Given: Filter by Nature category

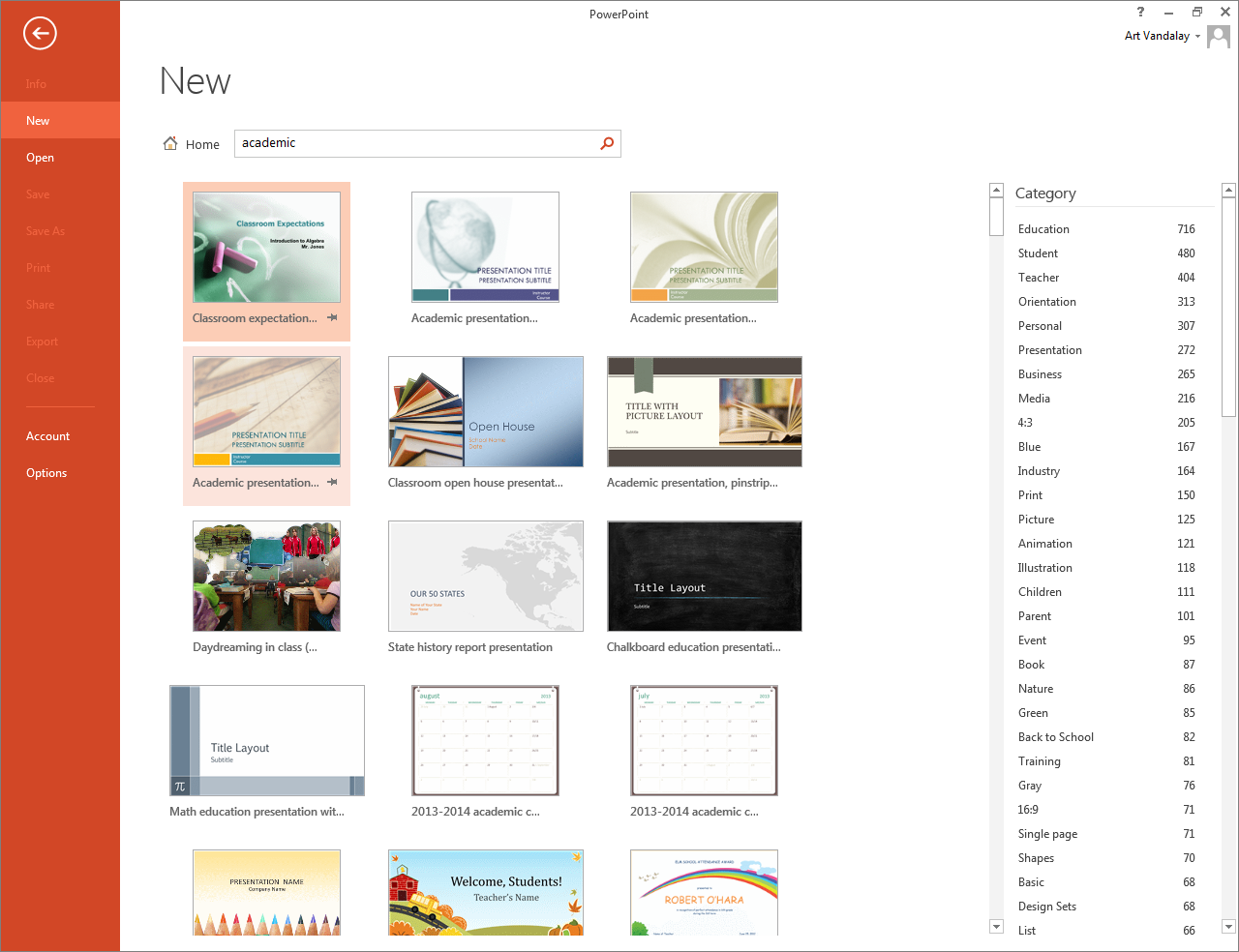Looking at the screenshot, I should pyautogui.click(x=1106, y=689).
